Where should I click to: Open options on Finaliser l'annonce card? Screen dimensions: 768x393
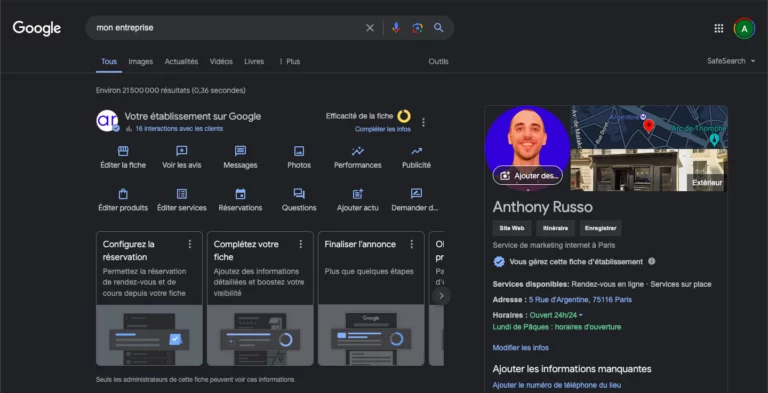(411, 244)
